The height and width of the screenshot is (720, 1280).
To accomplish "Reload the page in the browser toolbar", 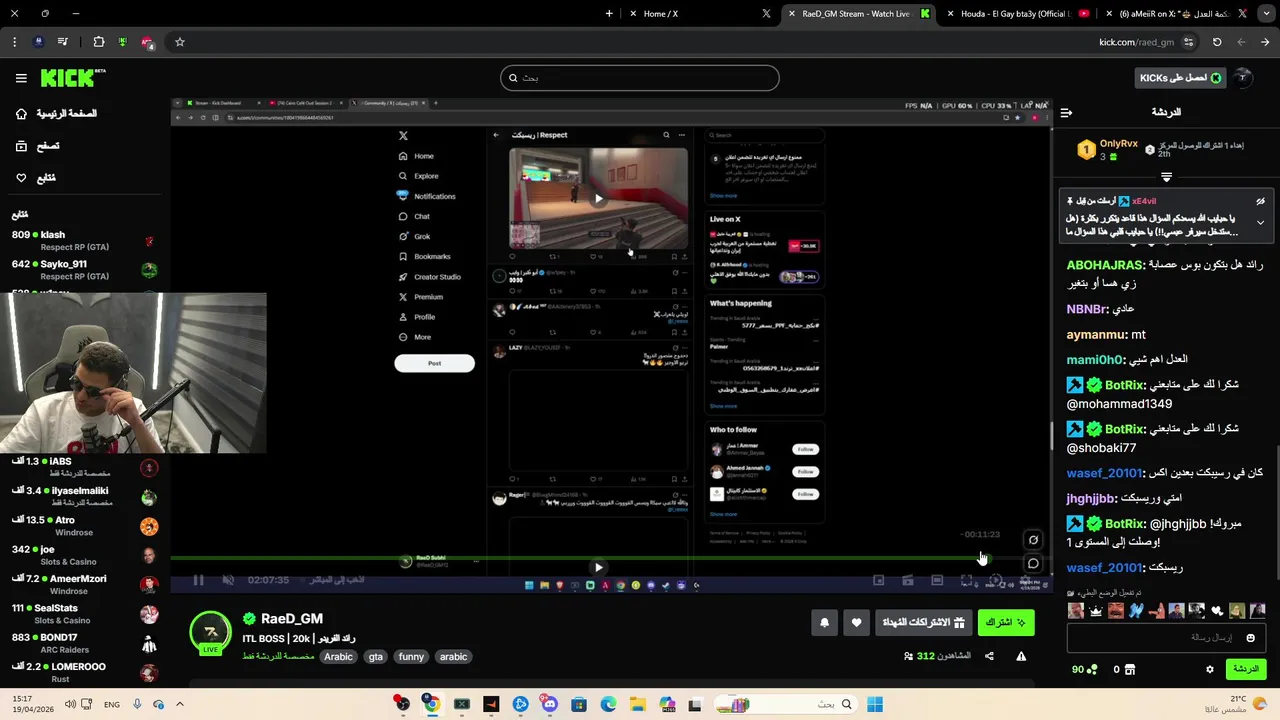I will (x=1217, y=42).
